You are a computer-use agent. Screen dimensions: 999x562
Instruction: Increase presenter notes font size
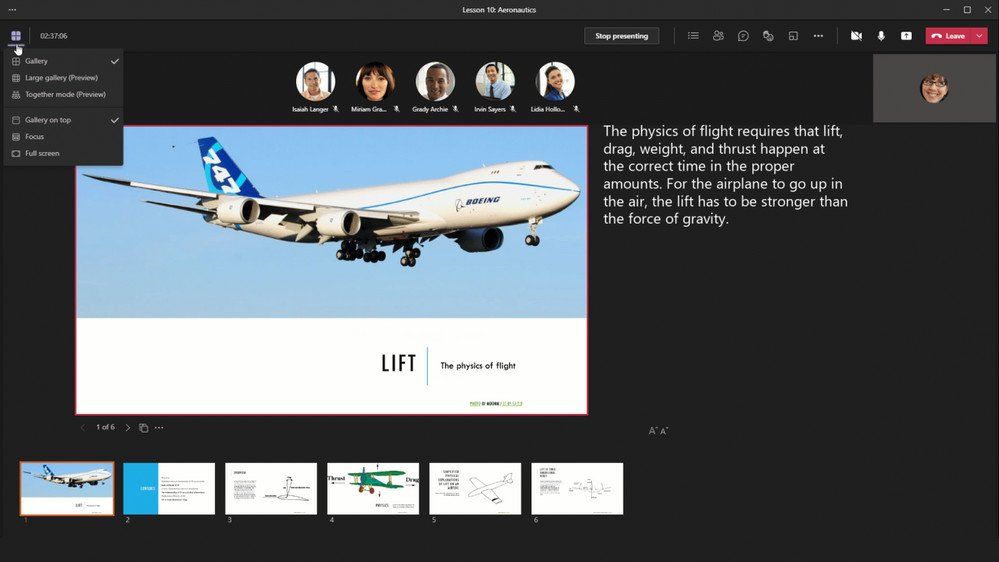(x=652, y=431)
